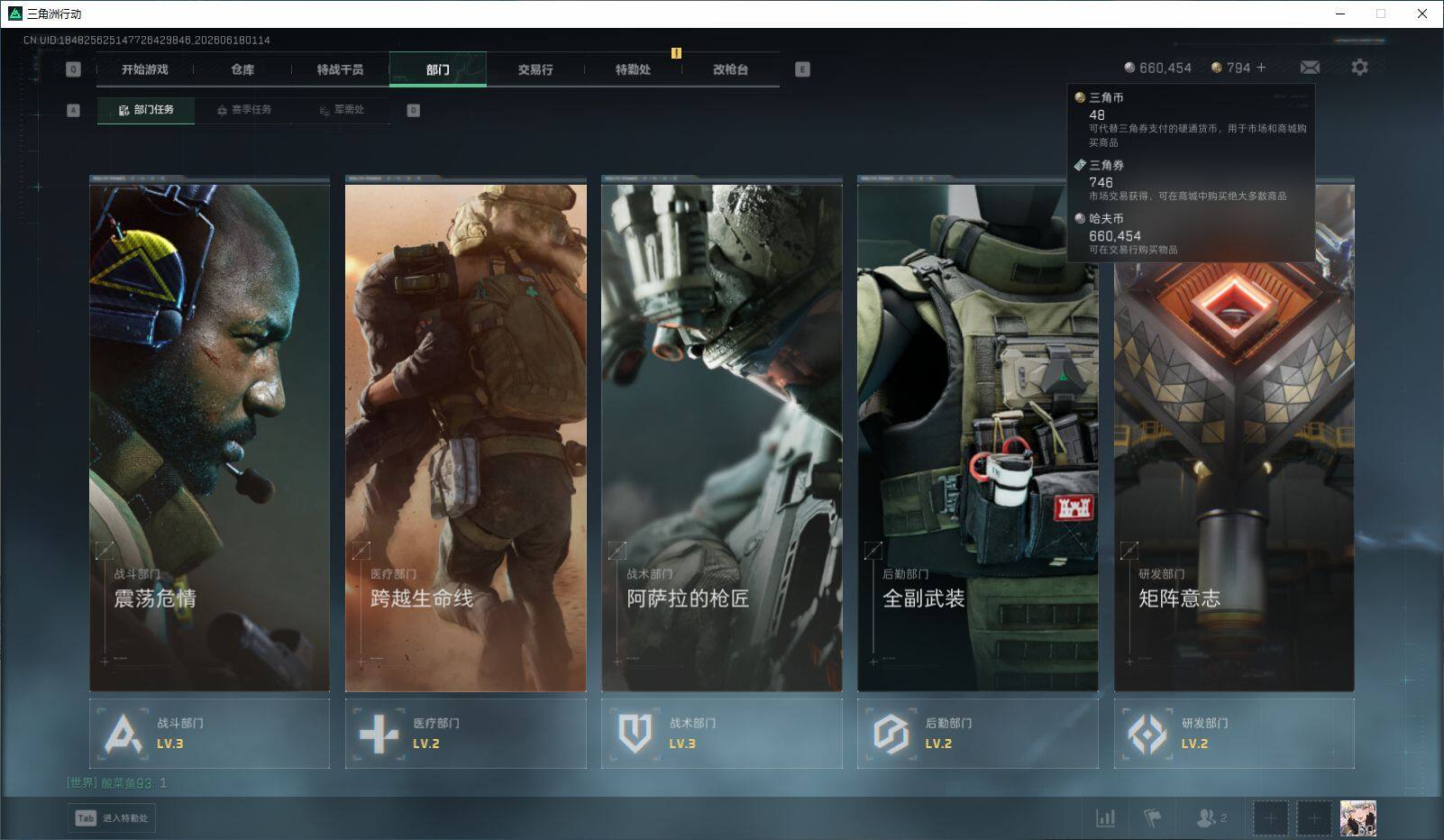Open the 军需处 sub-tab
The image size is (1444, 840).
pos(342,110)
